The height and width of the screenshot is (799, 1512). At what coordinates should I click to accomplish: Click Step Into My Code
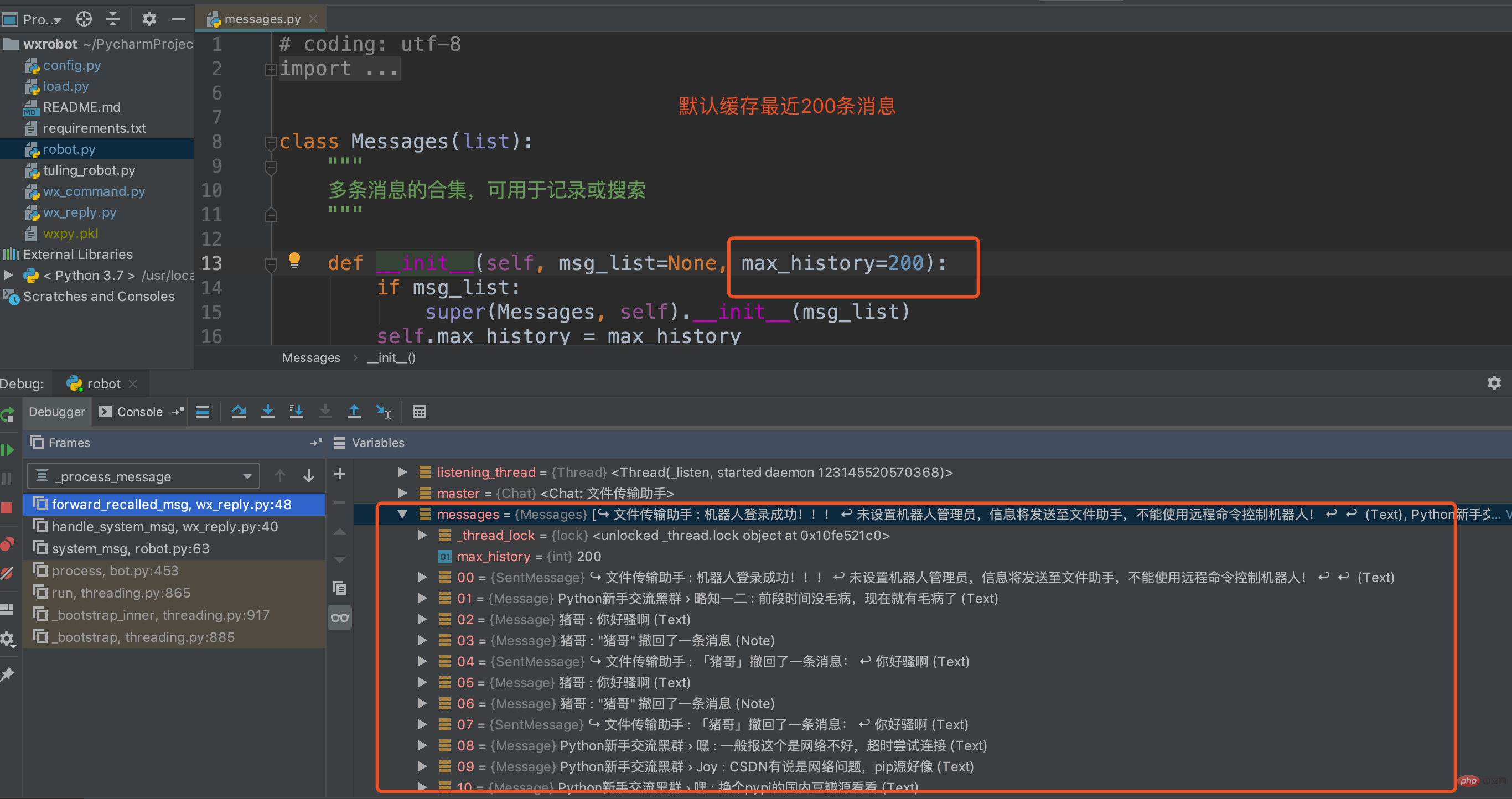click(297, 412)
